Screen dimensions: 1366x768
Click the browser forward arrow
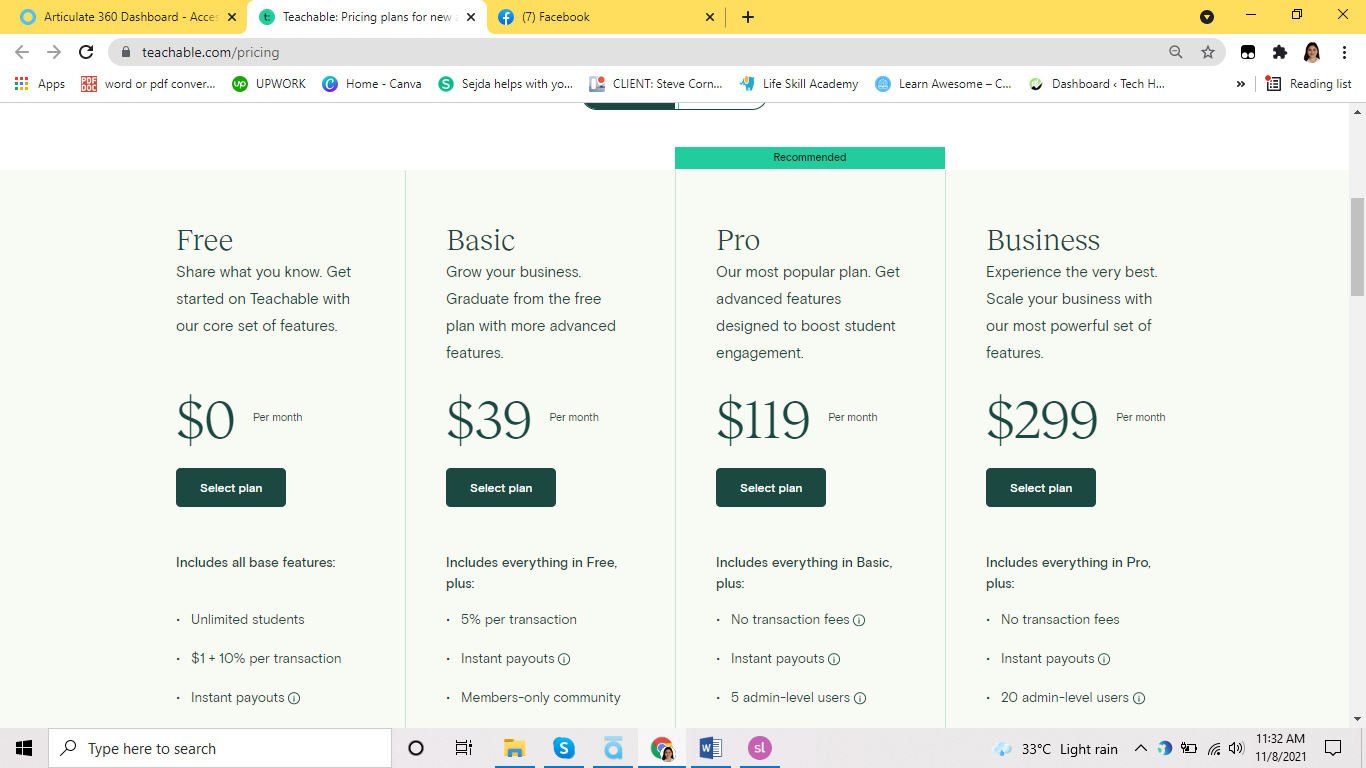click(x=54, y=52)
